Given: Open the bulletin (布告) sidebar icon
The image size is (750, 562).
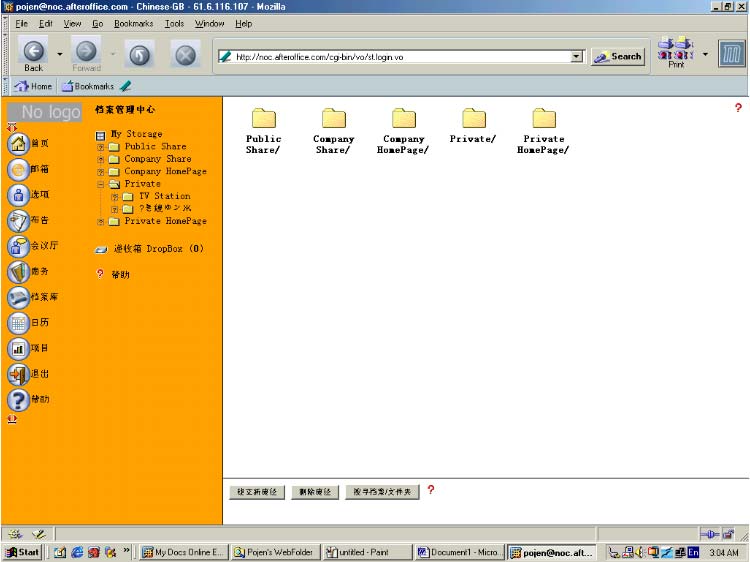Looking at the screenshot, I should tap(18, 220).
